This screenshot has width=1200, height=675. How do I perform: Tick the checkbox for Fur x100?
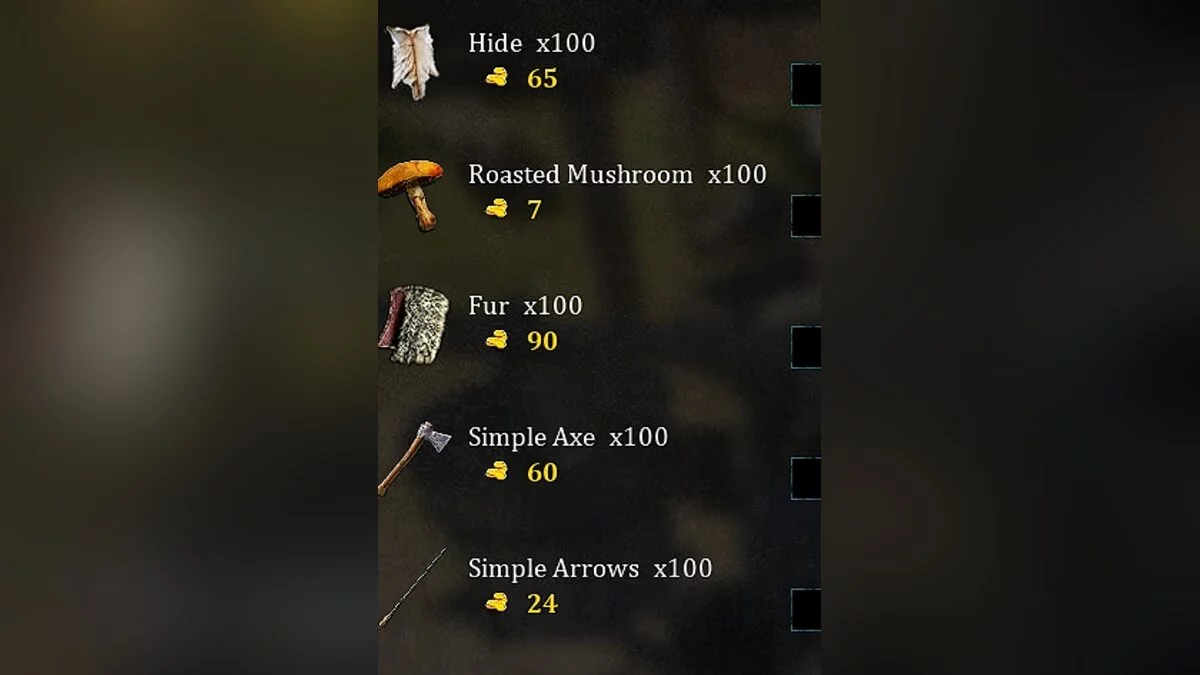coord(806,346)
